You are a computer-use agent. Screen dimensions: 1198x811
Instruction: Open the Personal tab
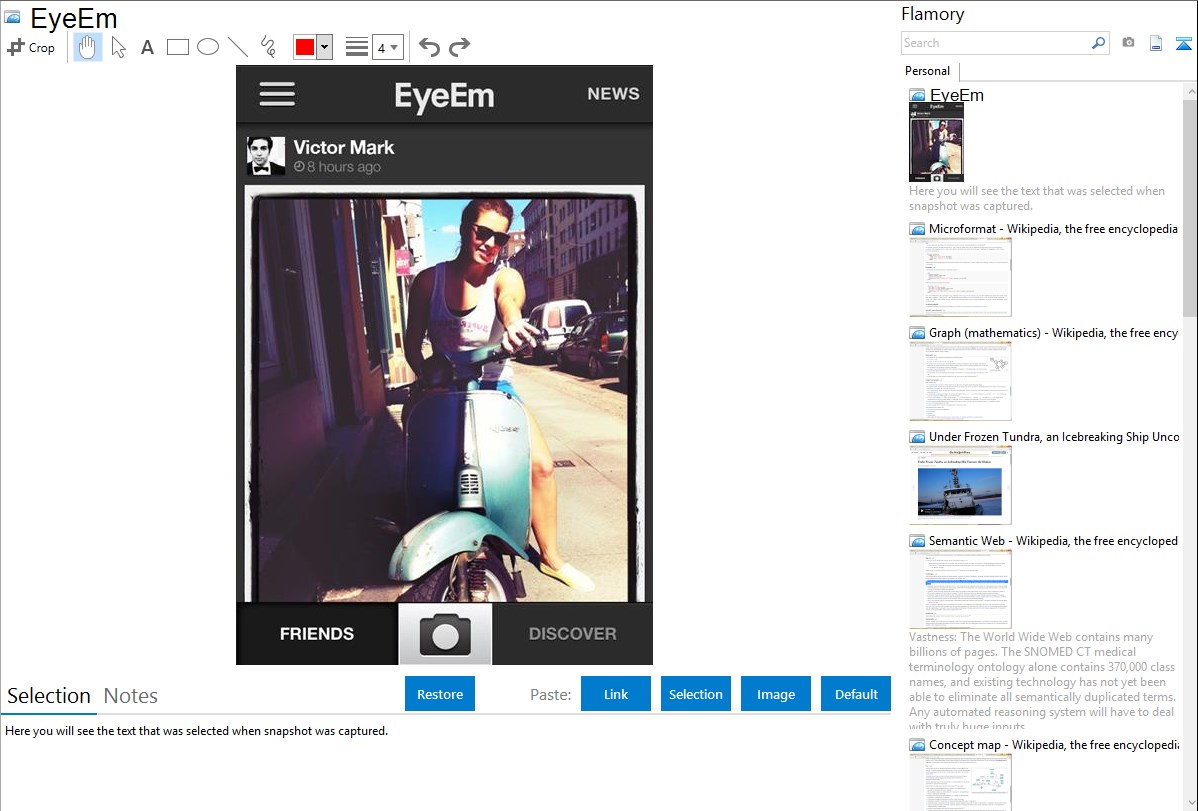click(x=928, y=71)
